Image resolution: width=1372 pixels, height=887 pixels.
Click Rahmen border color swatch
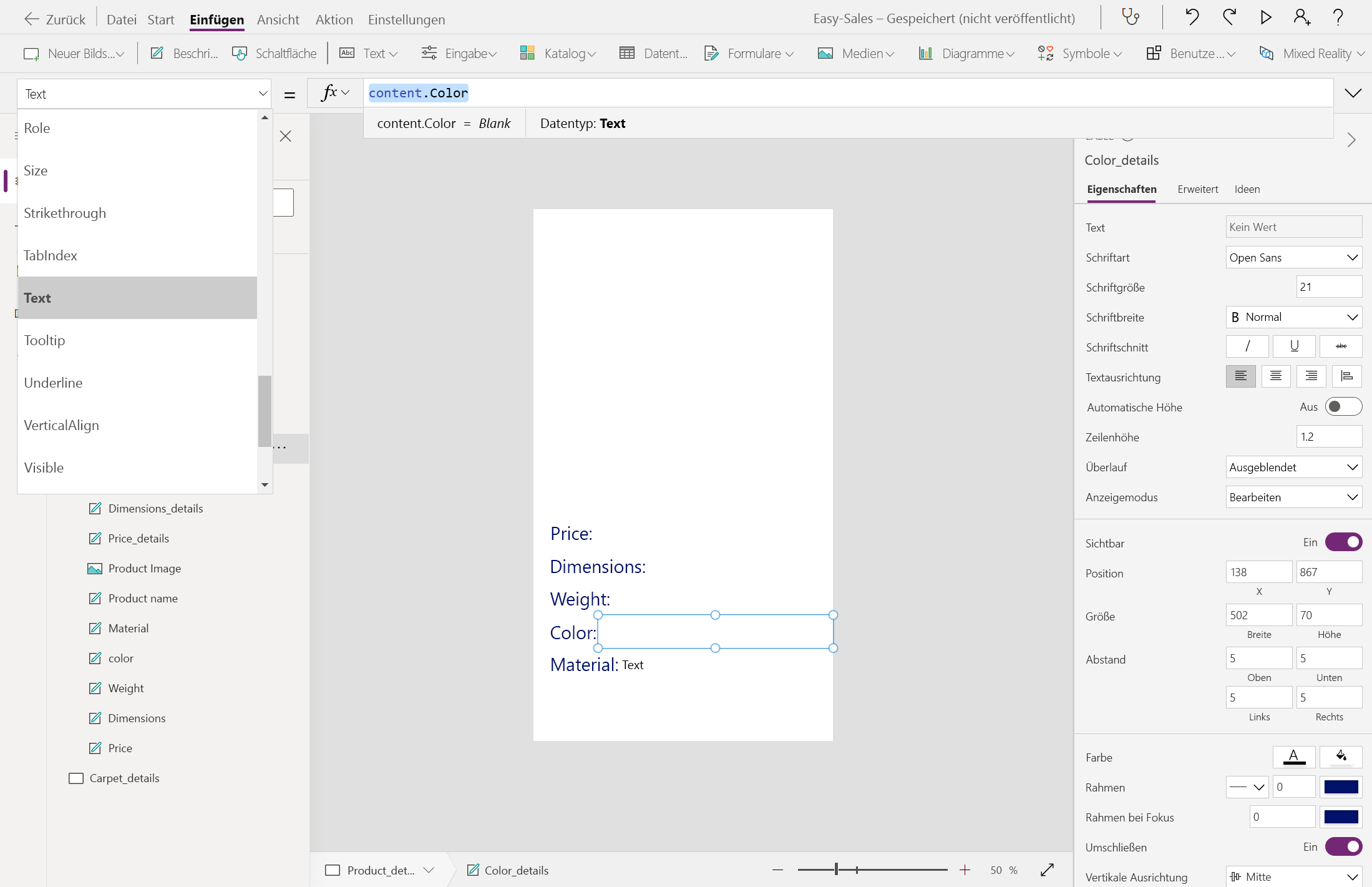click(x=1341, y=787)
